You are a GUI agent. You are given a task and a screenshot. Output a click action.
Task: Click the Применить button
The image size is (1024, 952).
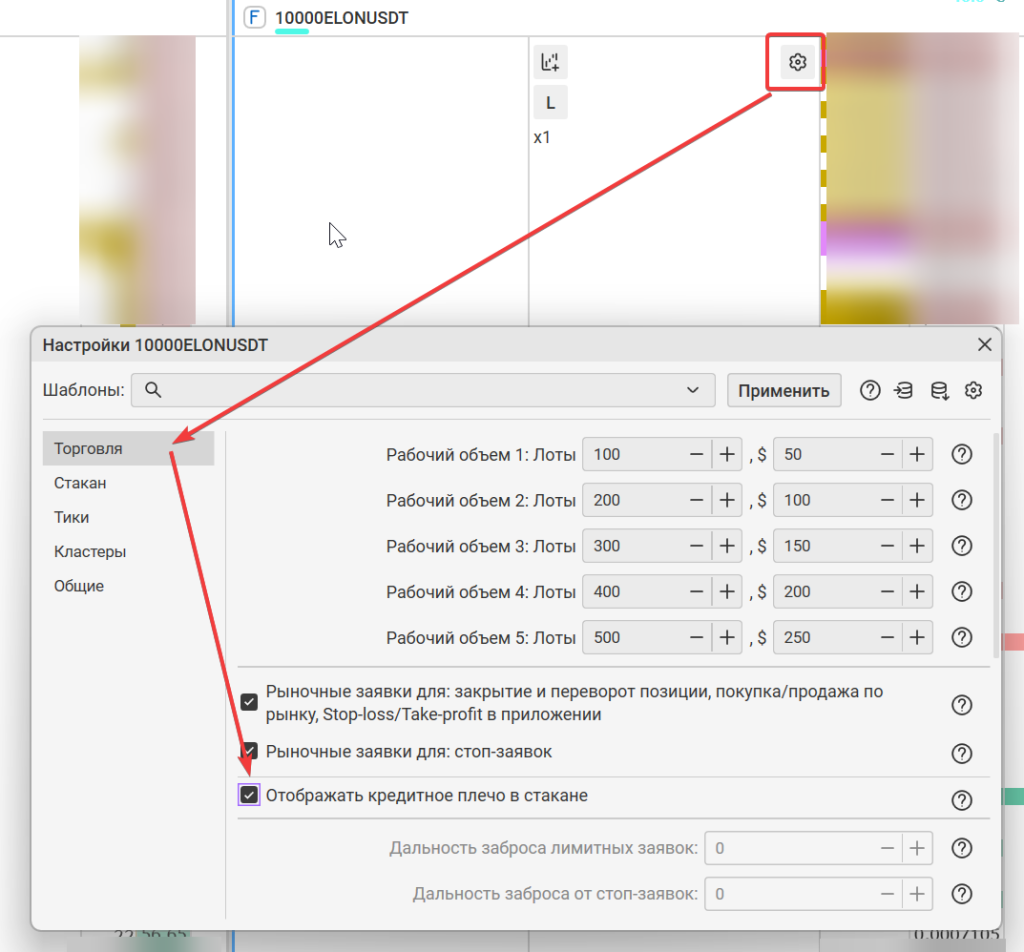[784, 390]
